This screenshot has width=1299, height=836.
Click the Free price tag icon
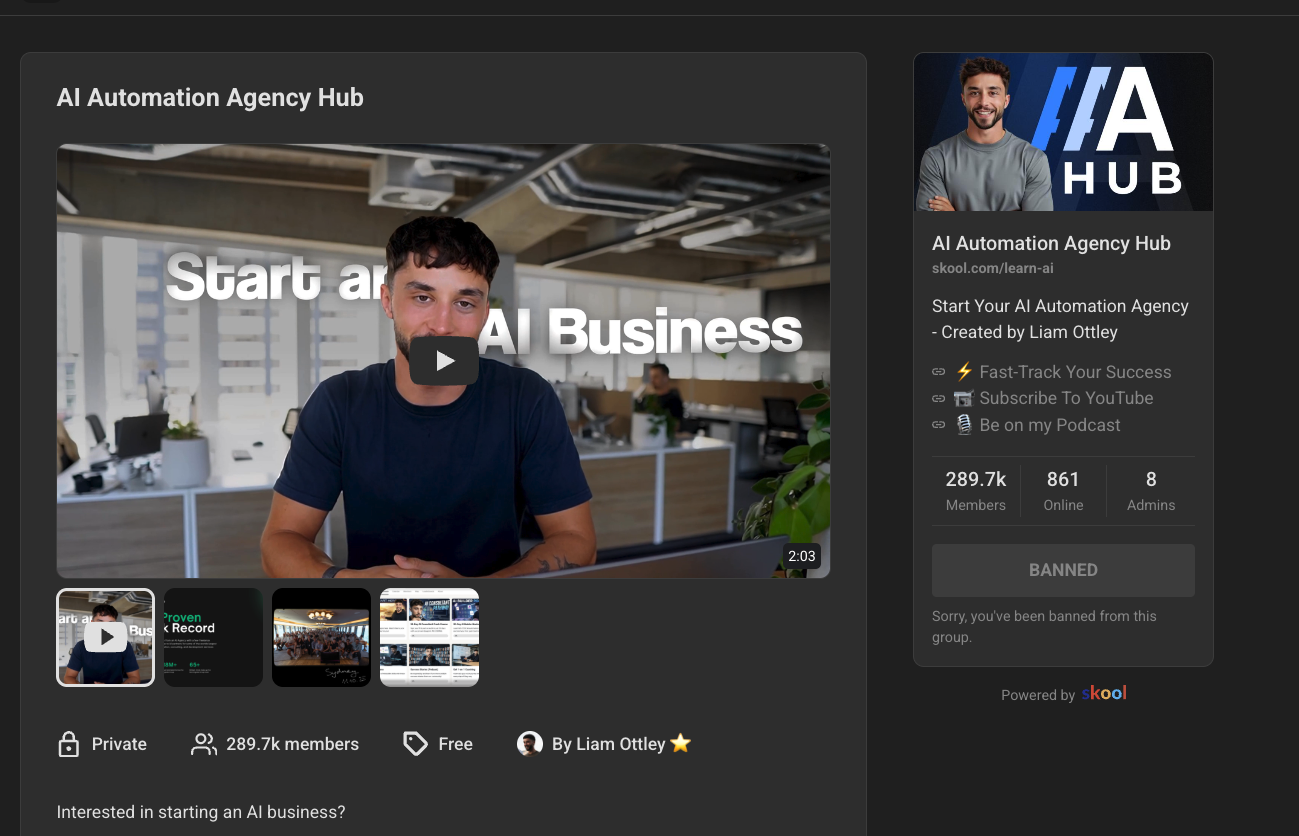pos(415,744)
